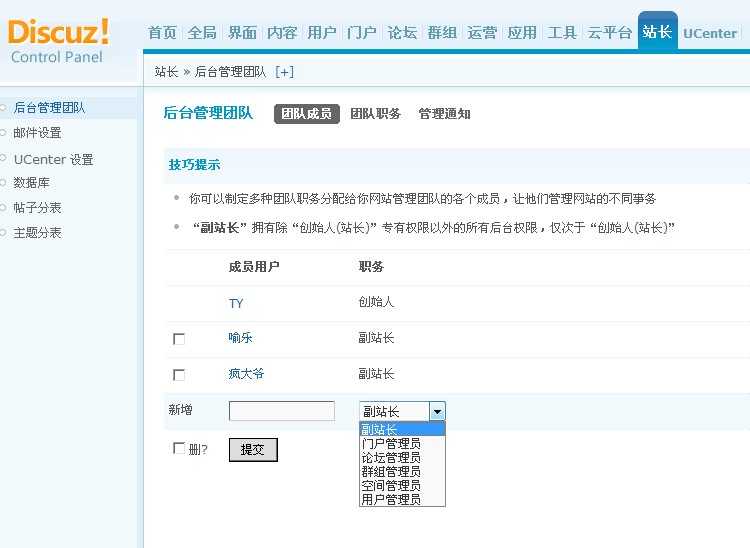Choose 门户管理员 from the role dropdown list

[x=402, y=443]
